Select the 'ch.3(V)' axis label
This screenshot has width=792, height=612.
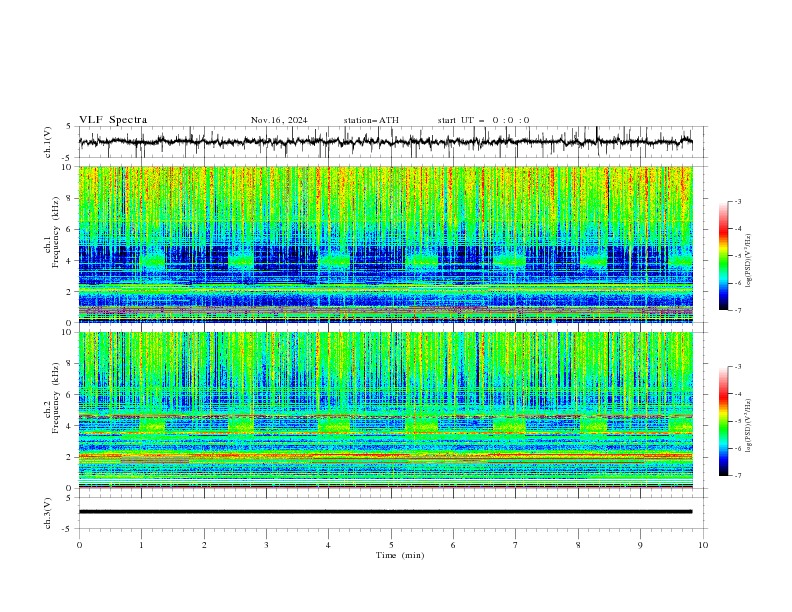tap(48, 513)
